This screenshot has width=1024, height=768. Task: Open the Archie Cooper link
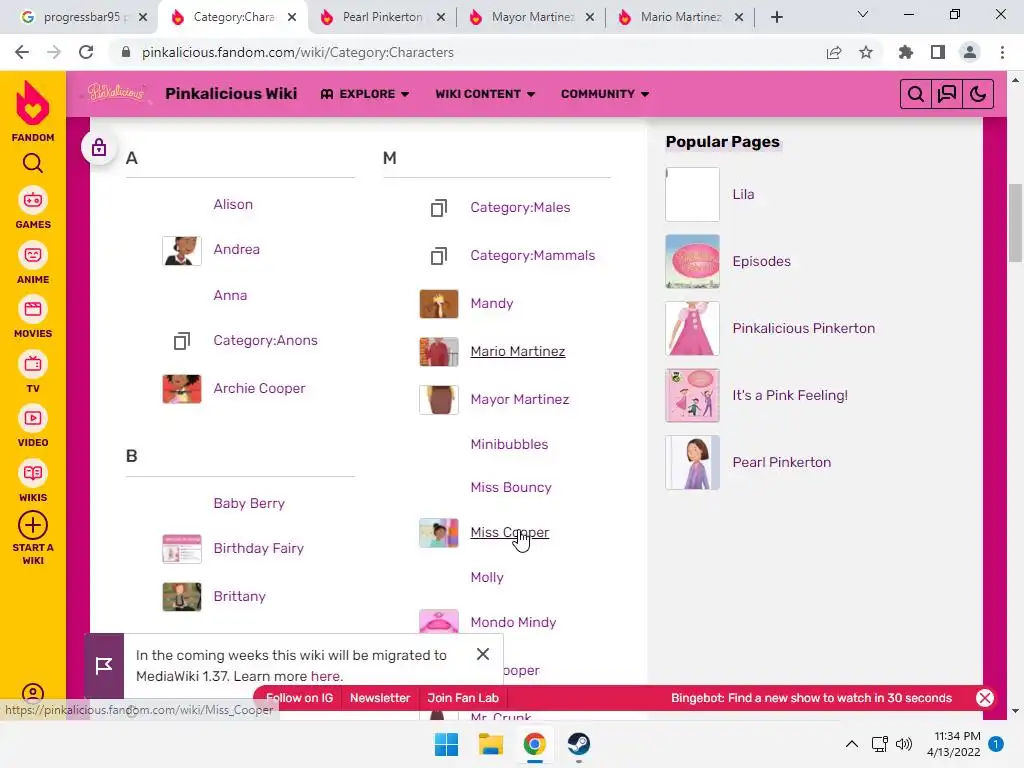coord(259,388)
